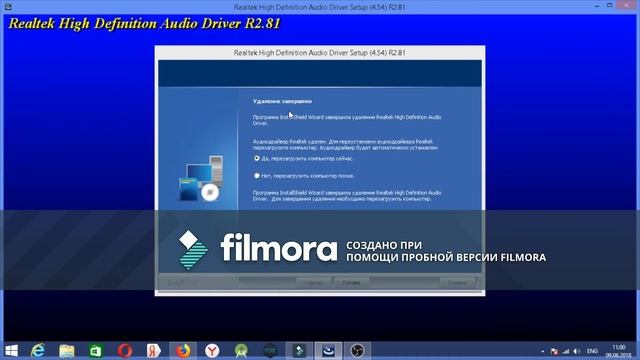640x360 pixels.
Task: Close the Realtek setup outer window
Action: pyautogui.click(x=627, y=6)
